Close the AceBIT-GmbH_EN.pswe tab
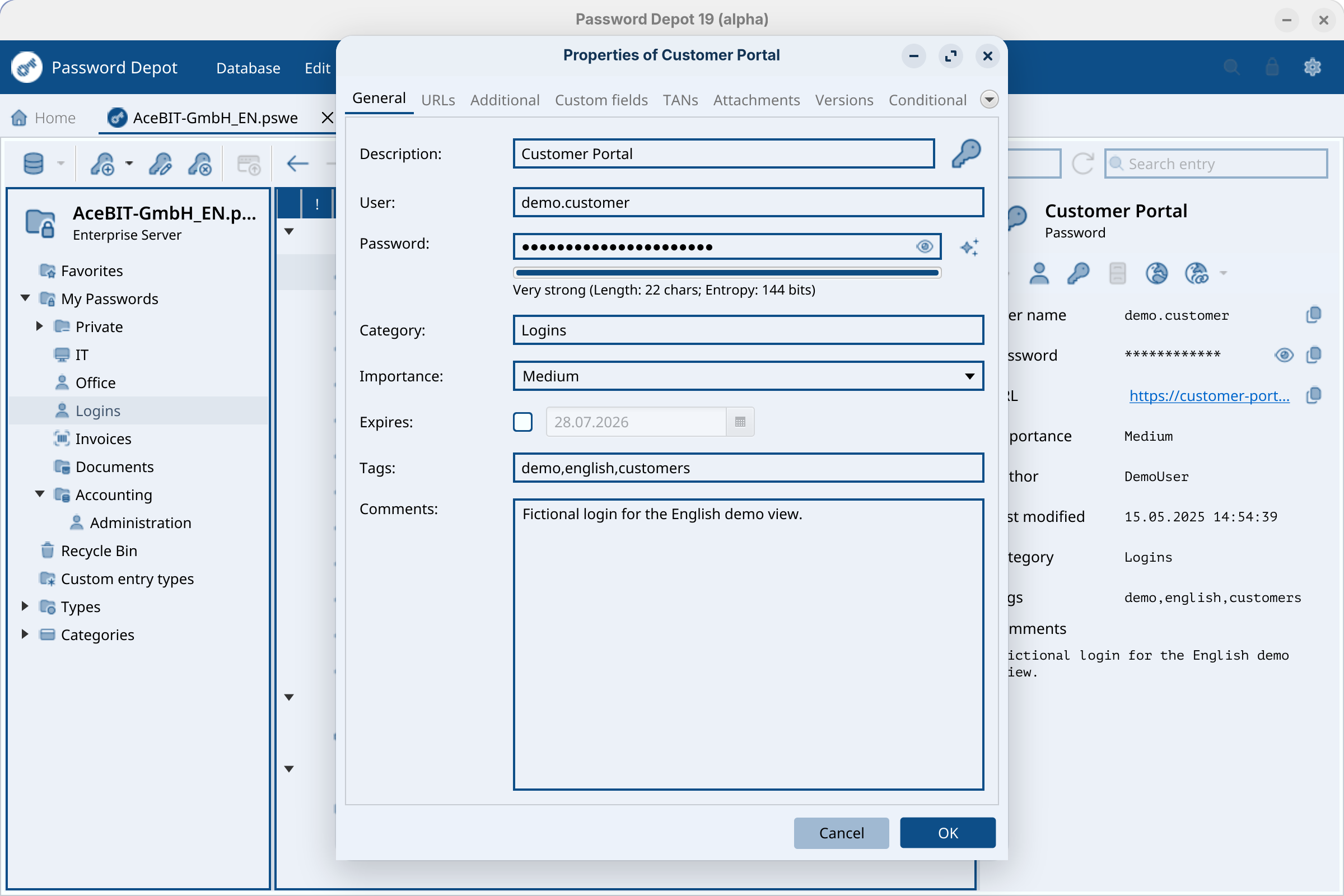 (x=328, y=118)
